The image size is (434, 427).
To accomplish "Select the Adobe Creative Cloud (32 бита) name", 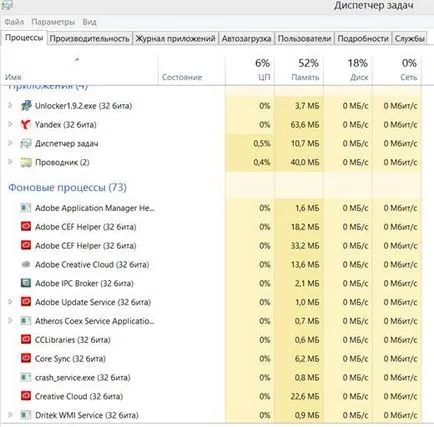I will click(x=92, y=265).
